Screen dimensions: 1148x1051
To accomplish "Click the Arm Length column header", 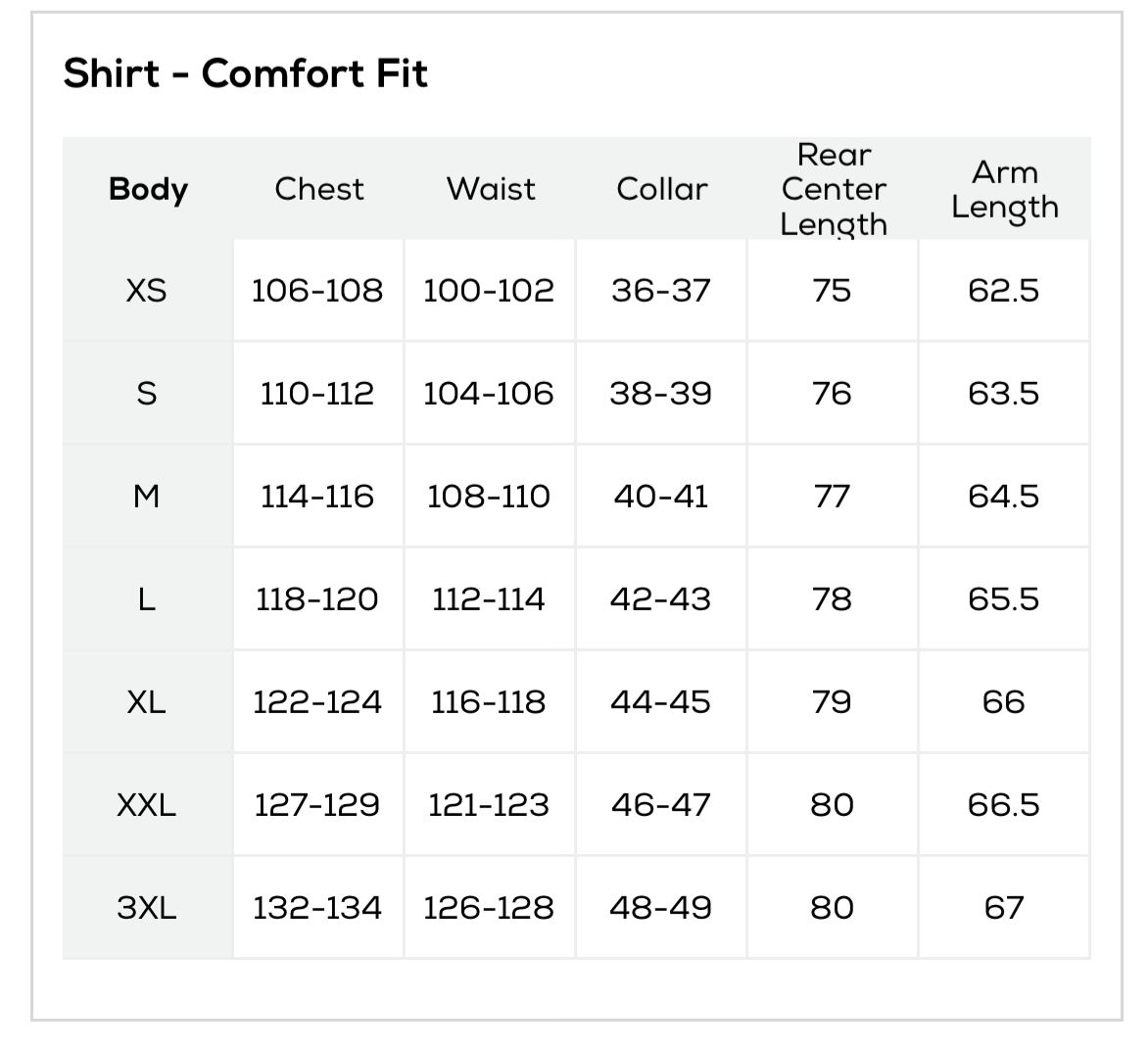I will 1004,189.
